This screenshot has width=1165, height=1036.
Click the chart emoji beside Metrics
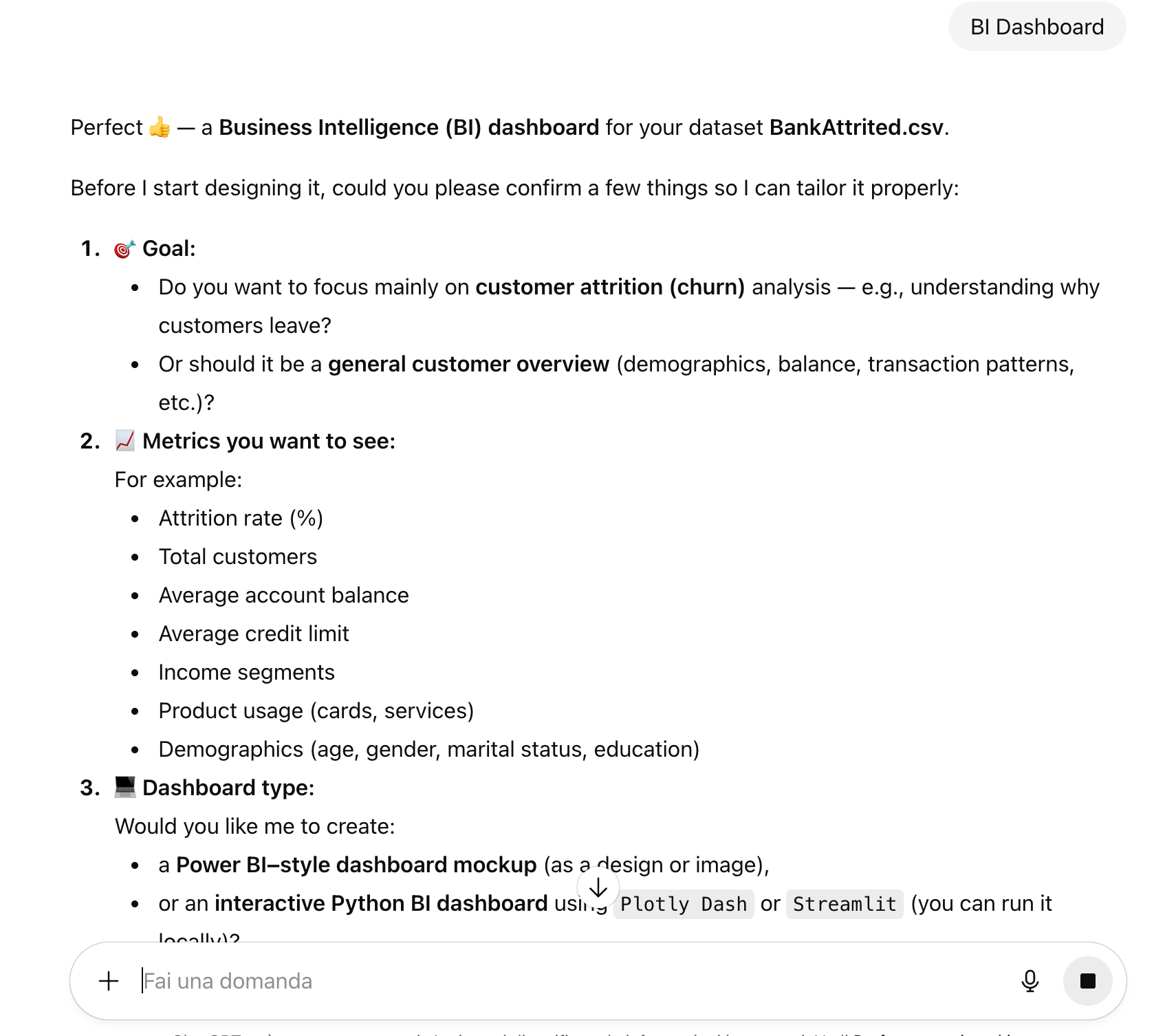pyautogui.click(x=124, y=441)
